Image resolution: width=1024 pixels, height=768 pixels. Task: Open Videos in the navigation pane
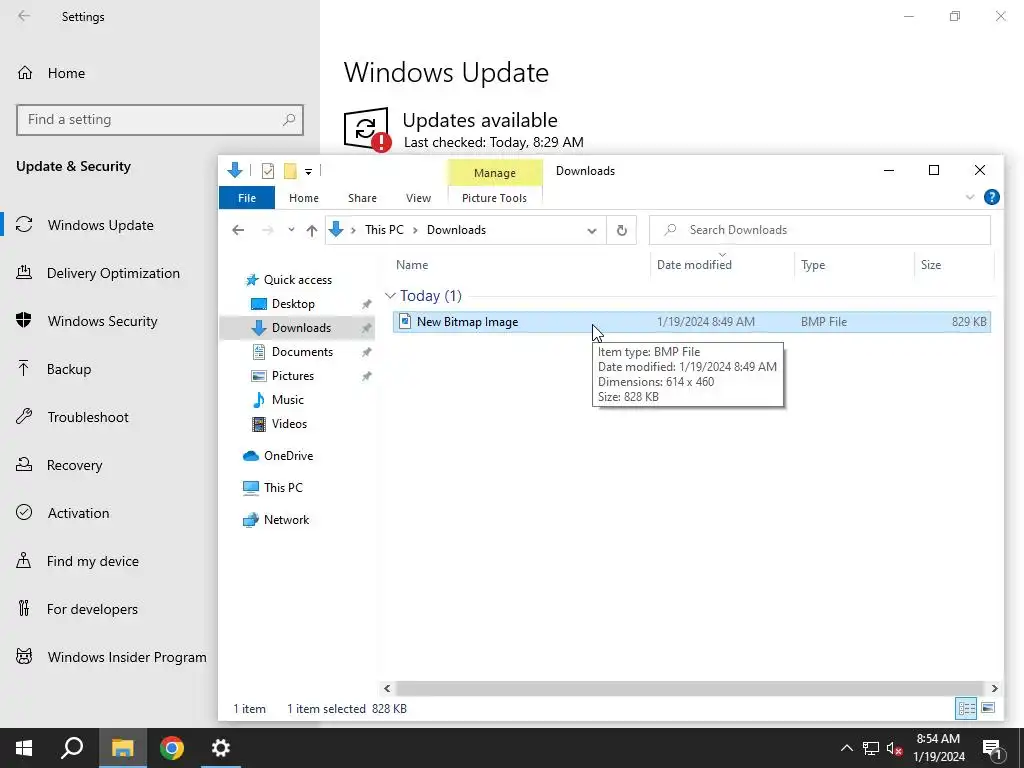[x=289, y=424]
